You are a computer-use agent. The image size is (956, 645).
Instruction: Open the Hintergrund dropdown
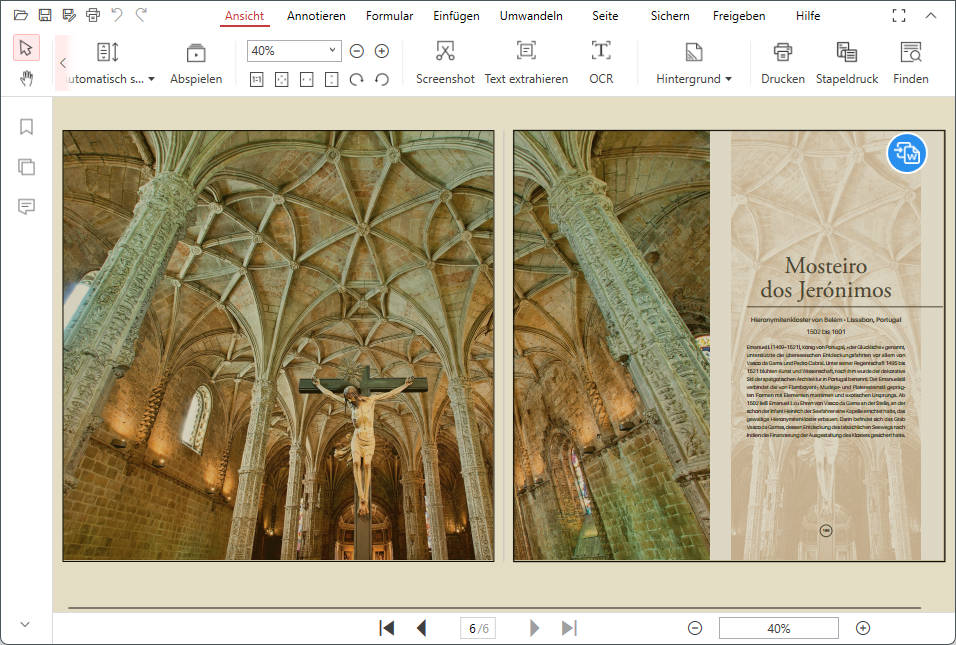(x=694, y=62)
